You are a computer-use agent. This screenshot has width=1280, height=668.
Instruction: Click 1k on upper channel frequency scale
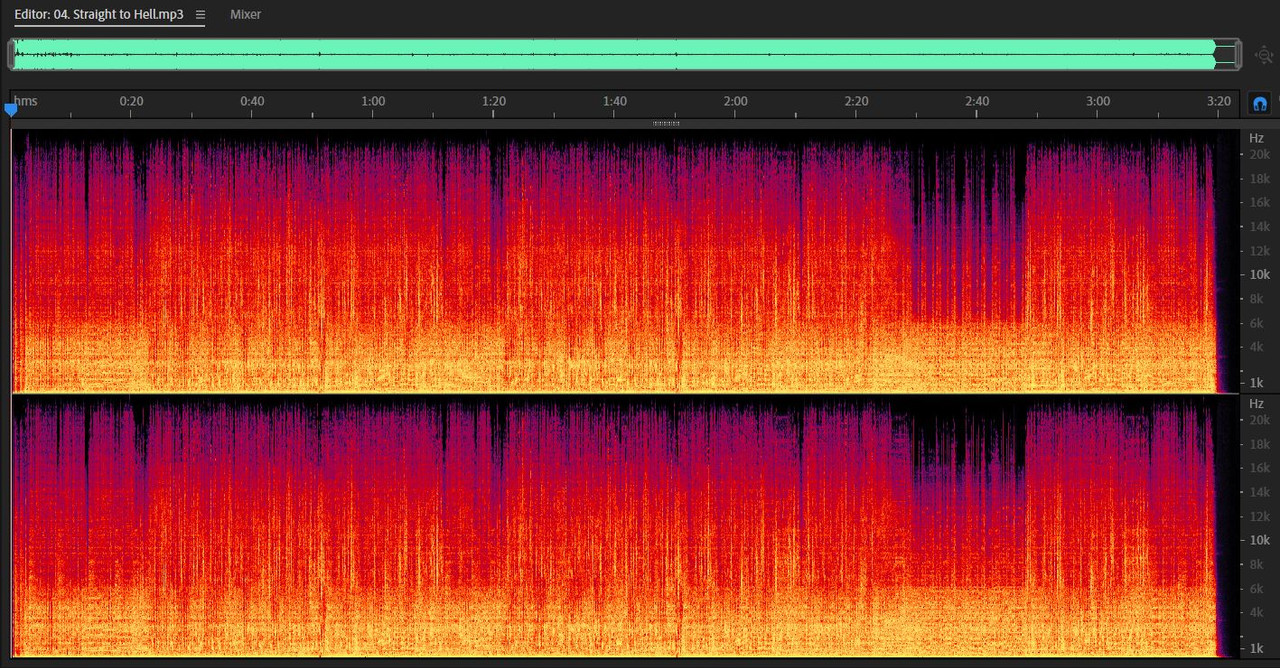pos(1256,383)
